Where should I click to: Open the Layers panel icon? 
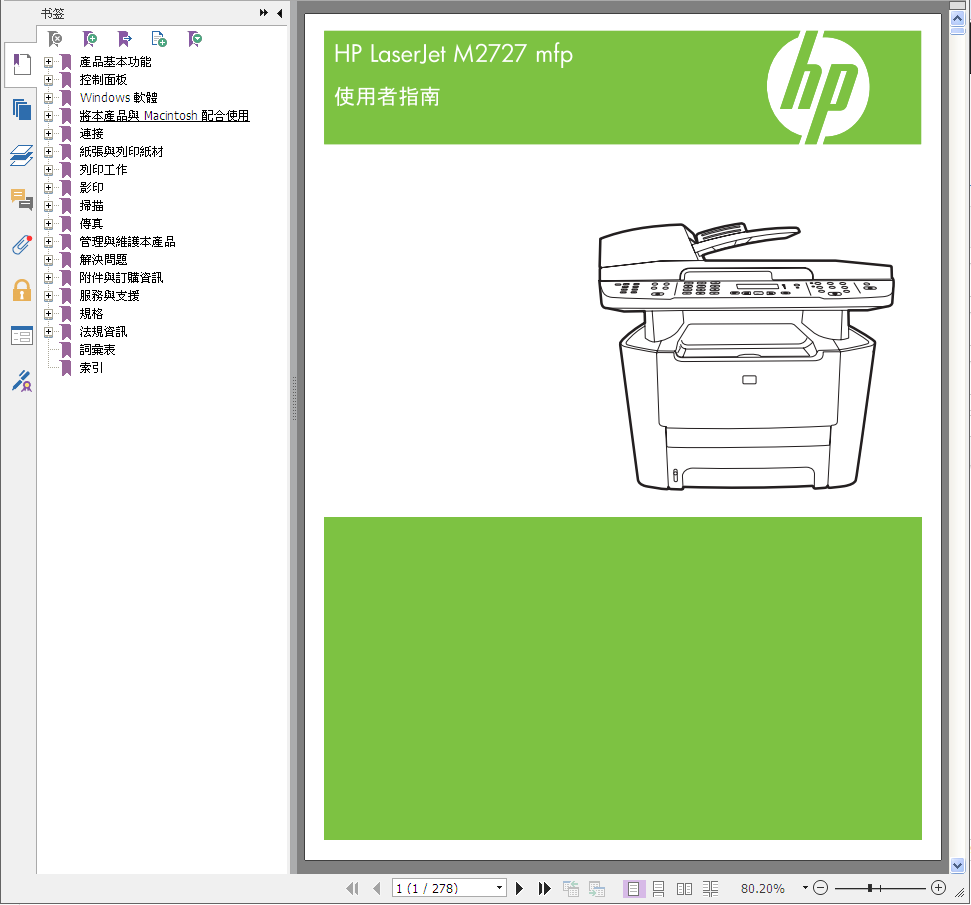(22, 155)
